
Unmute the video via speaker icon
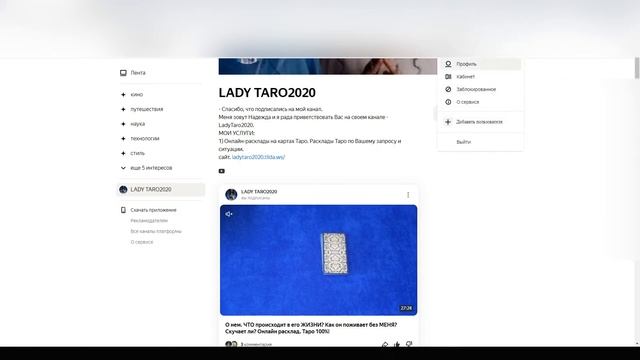[229, 214]
